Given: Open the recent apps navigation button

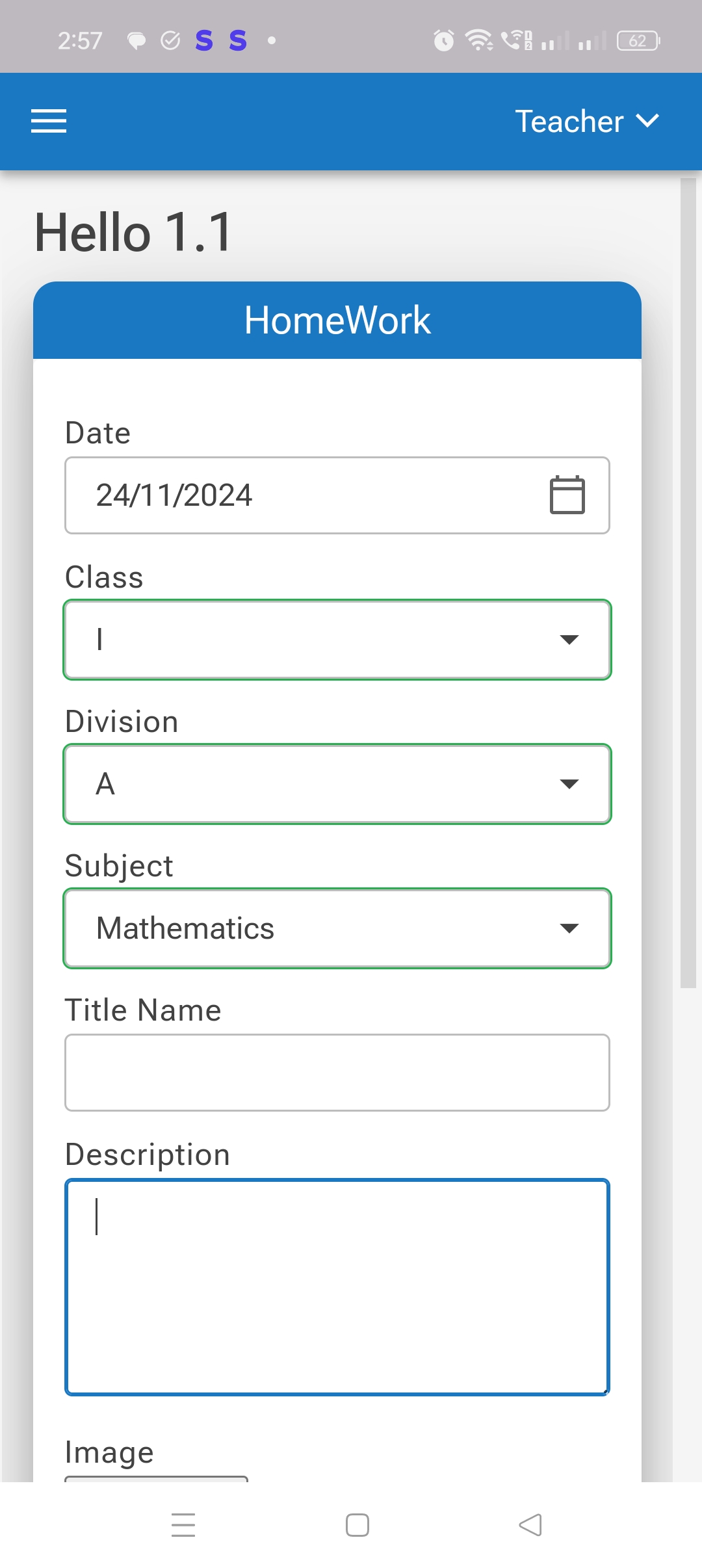Looking at the screenshot, I should coord(183,1524).
